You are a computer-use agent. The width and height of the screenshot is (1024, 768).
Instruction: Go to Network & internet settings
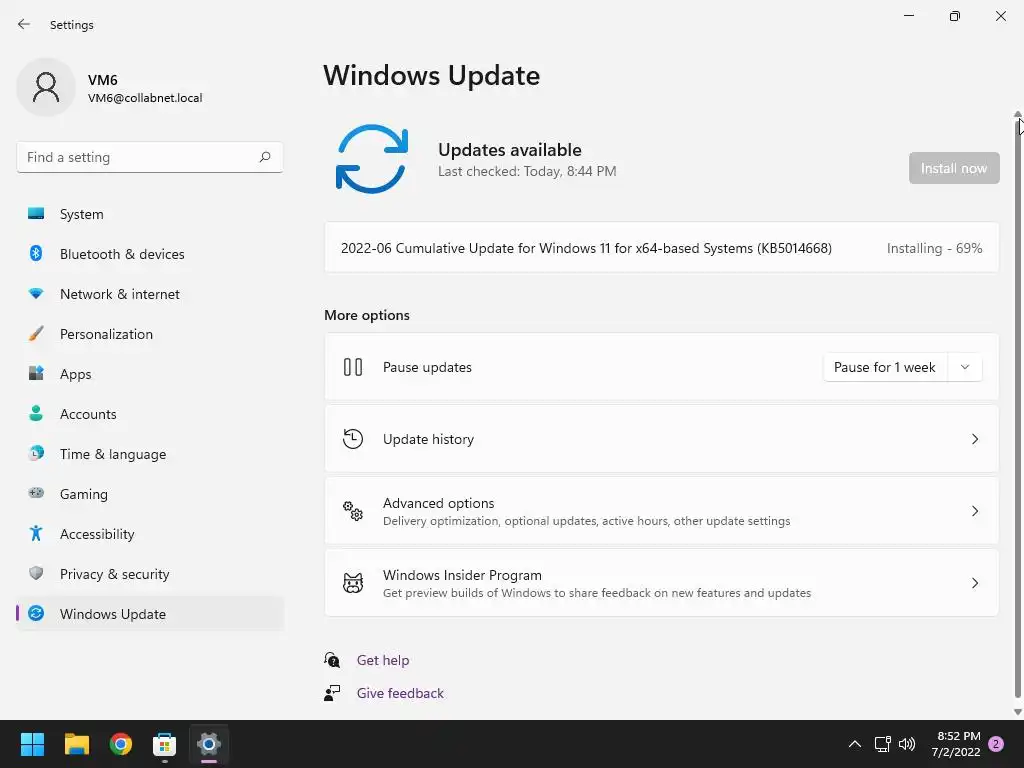pyautogui.click(x=150, y=294)
